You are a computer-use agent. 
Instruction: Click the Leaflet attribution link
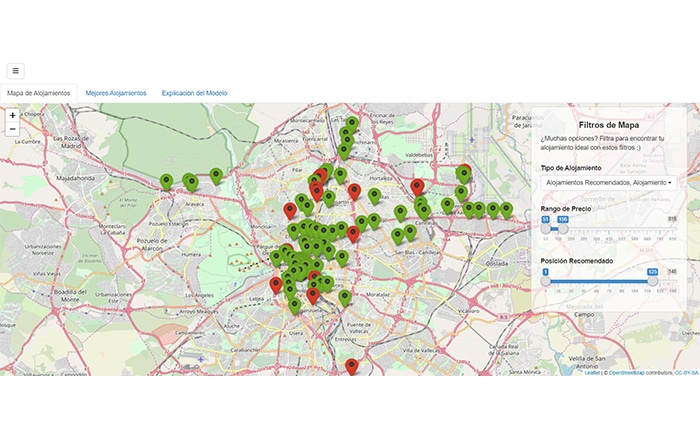592,372
